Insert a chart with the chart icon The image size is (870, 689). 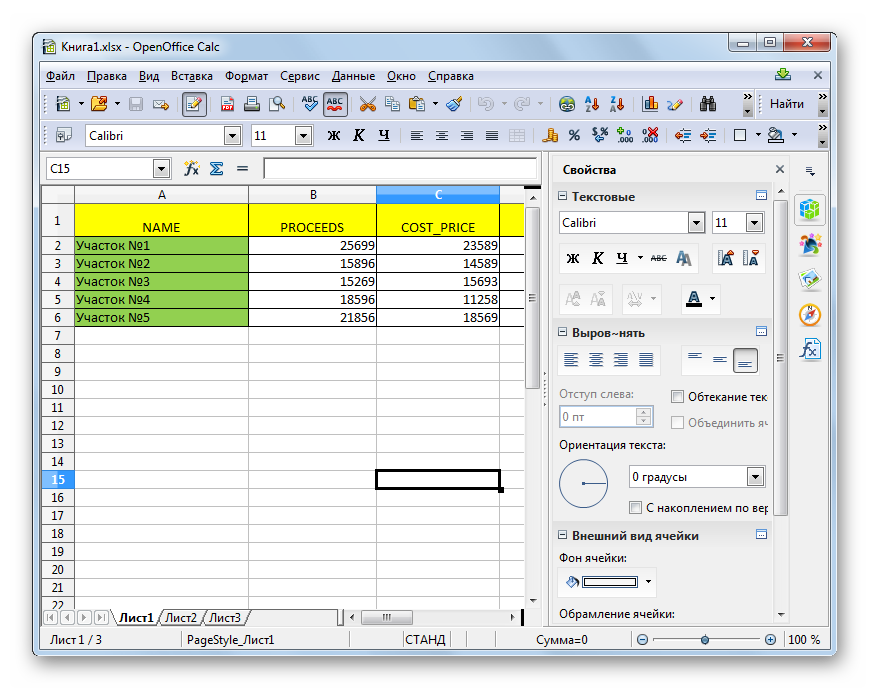tap(650, 104)
